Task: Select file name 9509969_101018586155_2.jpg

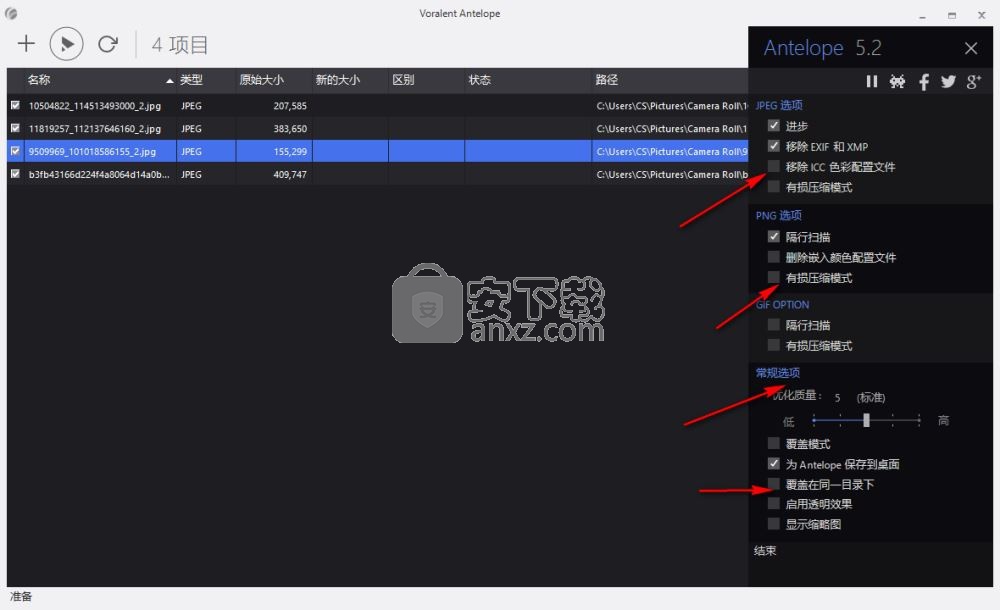Action: pyautogui.click(x=92, y=152)
